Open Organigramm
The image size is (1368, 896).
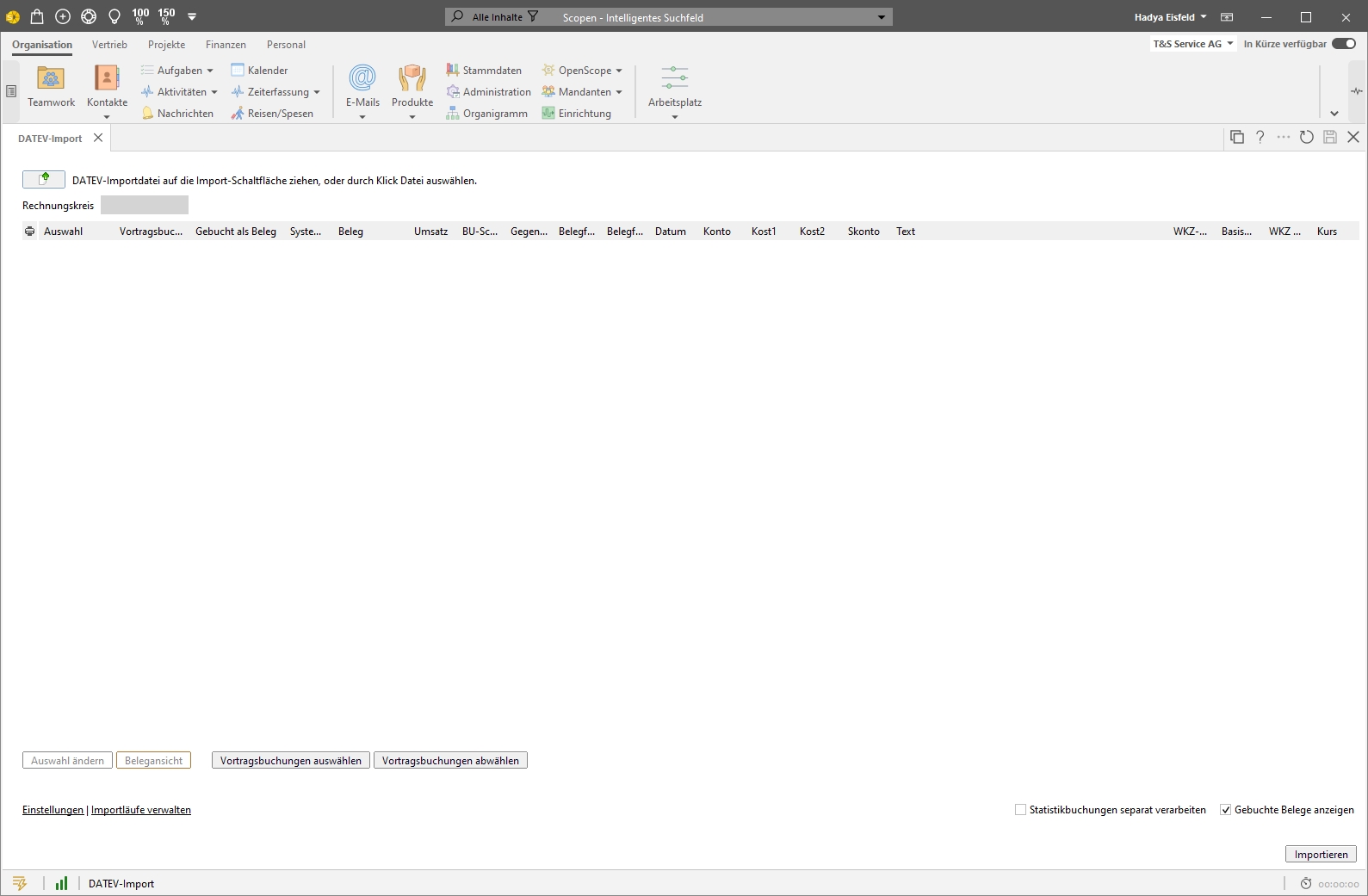pos(486,114)
